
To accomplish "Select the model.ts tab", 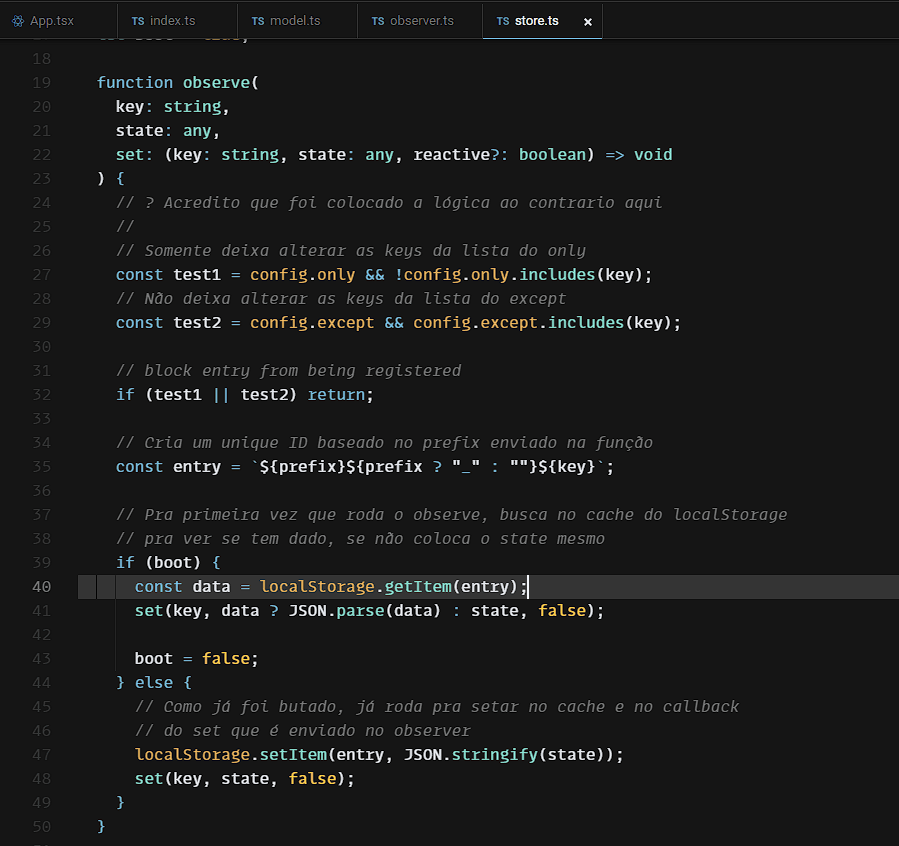I will [296, 21].
